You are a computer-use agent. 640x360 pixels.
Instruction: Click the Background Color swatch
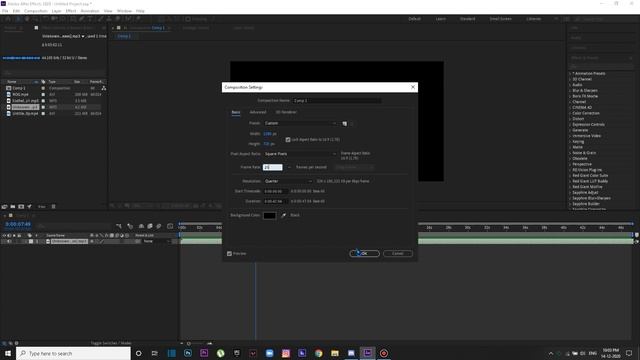pyautogui.click(x=269, y=216)
